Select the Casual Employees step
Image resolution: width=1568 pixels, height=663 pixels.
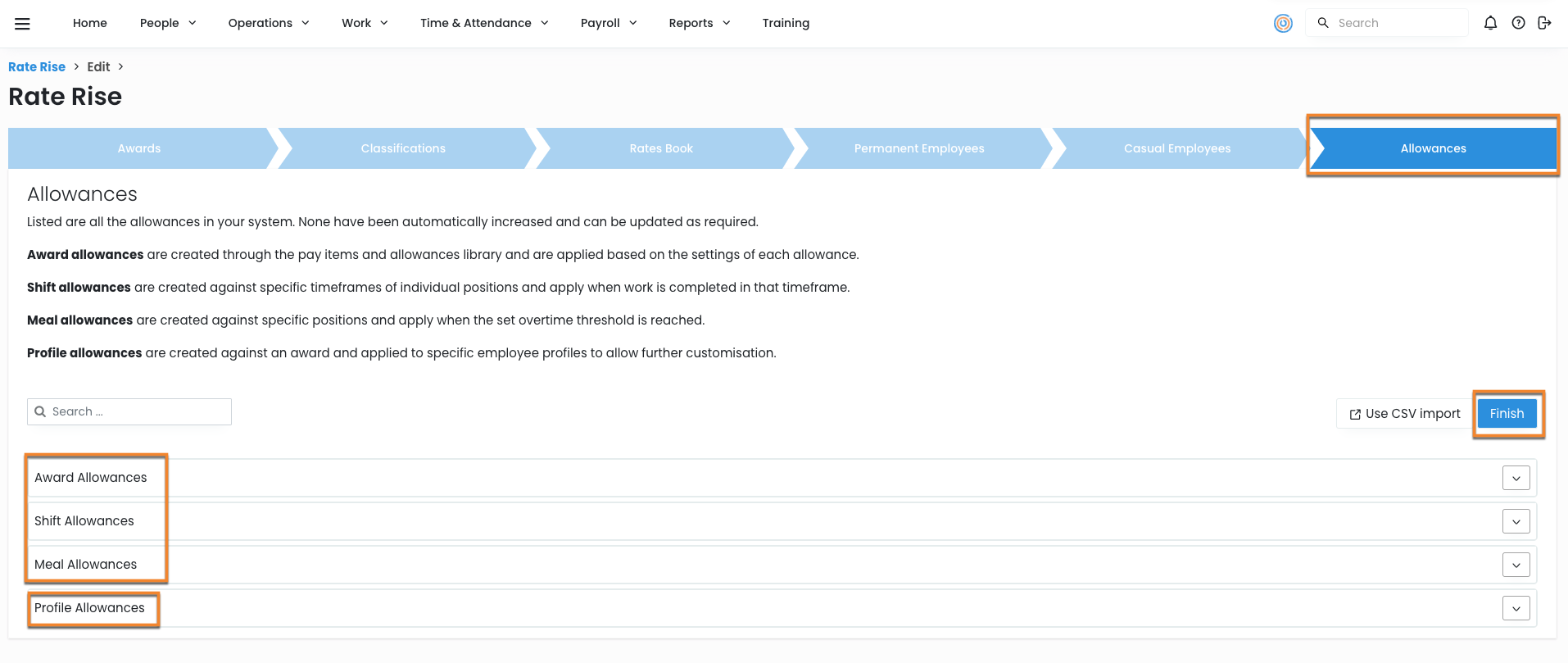(1176, 148)
